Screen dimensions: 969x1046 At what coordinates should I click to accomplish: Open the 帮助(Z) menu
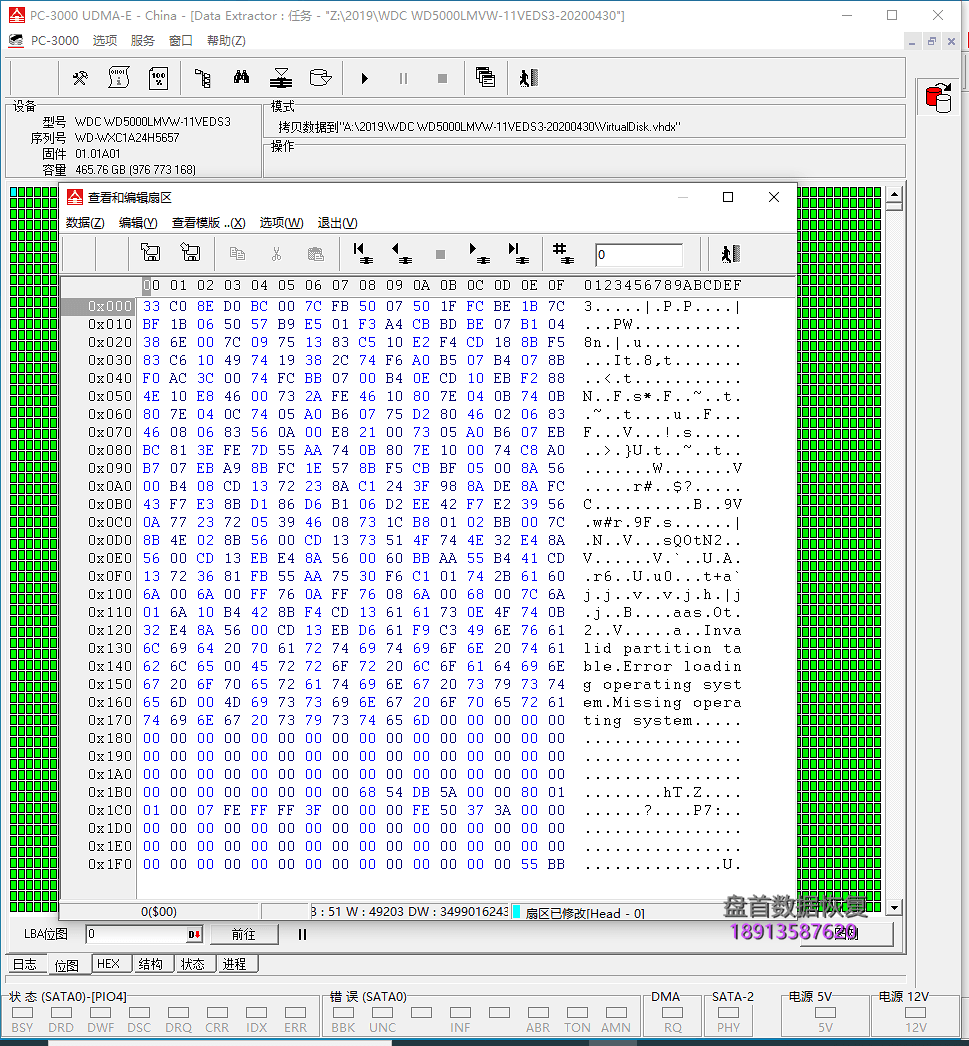[x=226, y=41]
